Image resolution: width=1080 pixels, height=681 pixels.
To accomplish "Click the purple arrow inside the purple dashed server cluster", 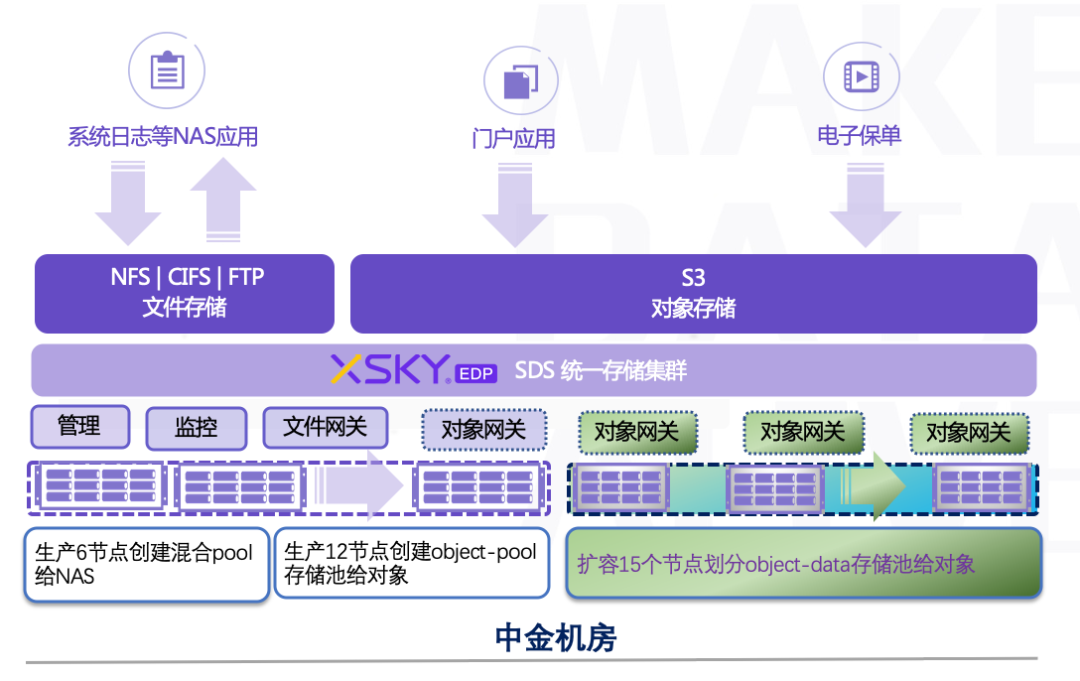I will 358,485.
